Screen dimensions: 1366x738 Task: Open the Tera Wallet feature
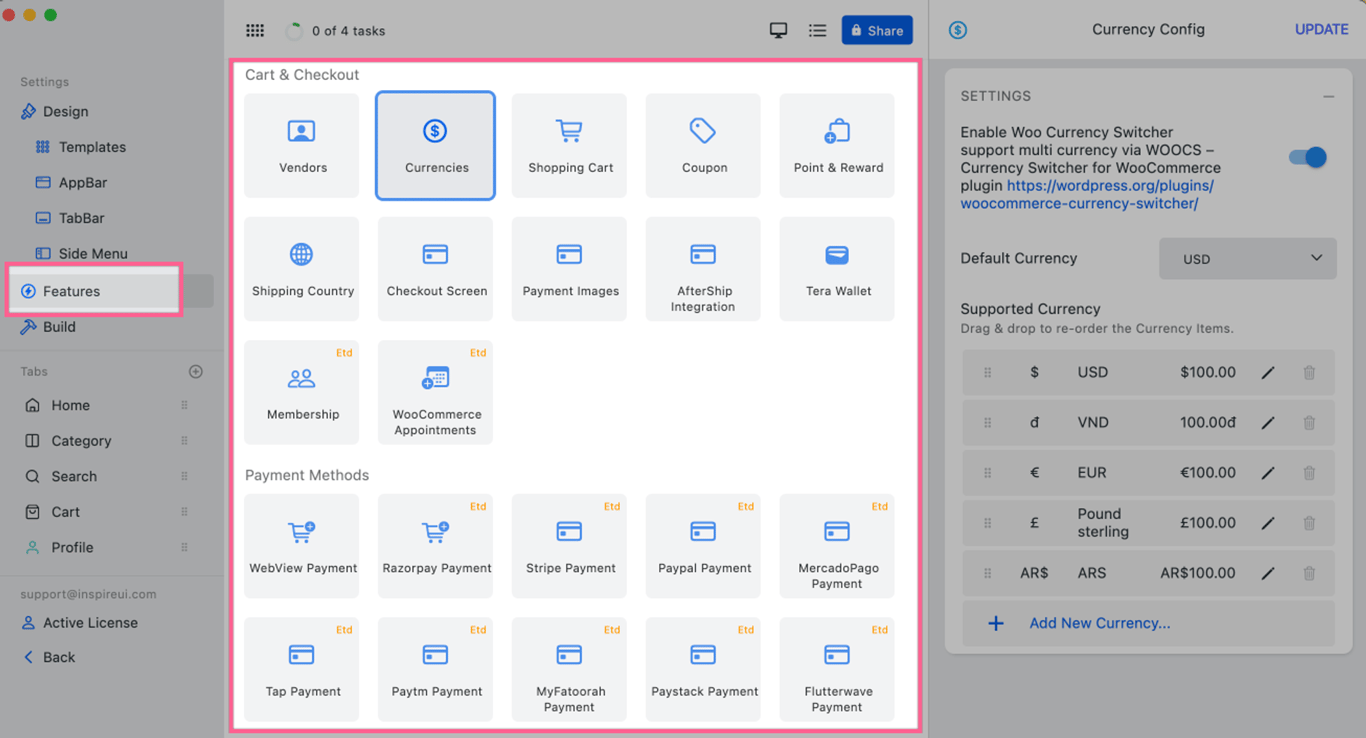tap(837, 268)
